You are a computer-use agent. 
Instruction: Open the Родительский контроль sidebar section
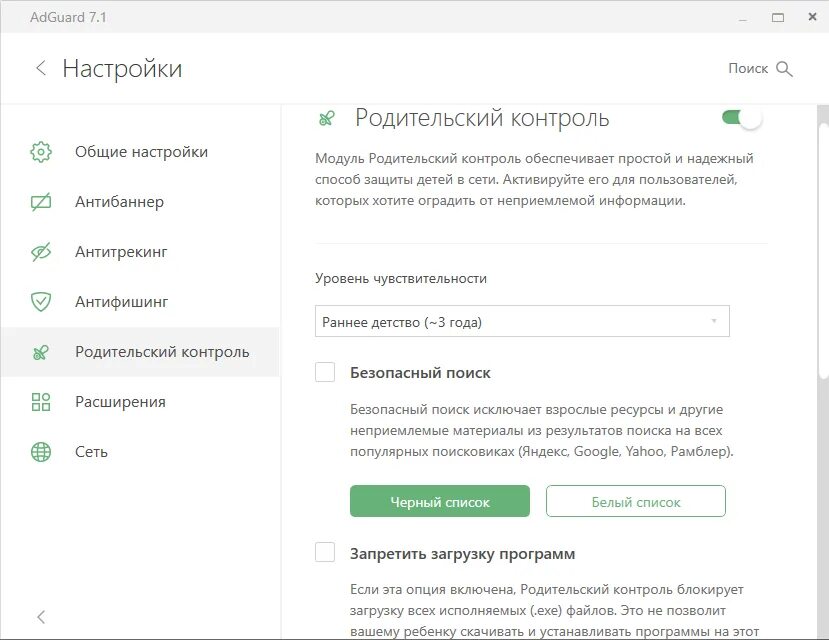[x=161, y=352]
